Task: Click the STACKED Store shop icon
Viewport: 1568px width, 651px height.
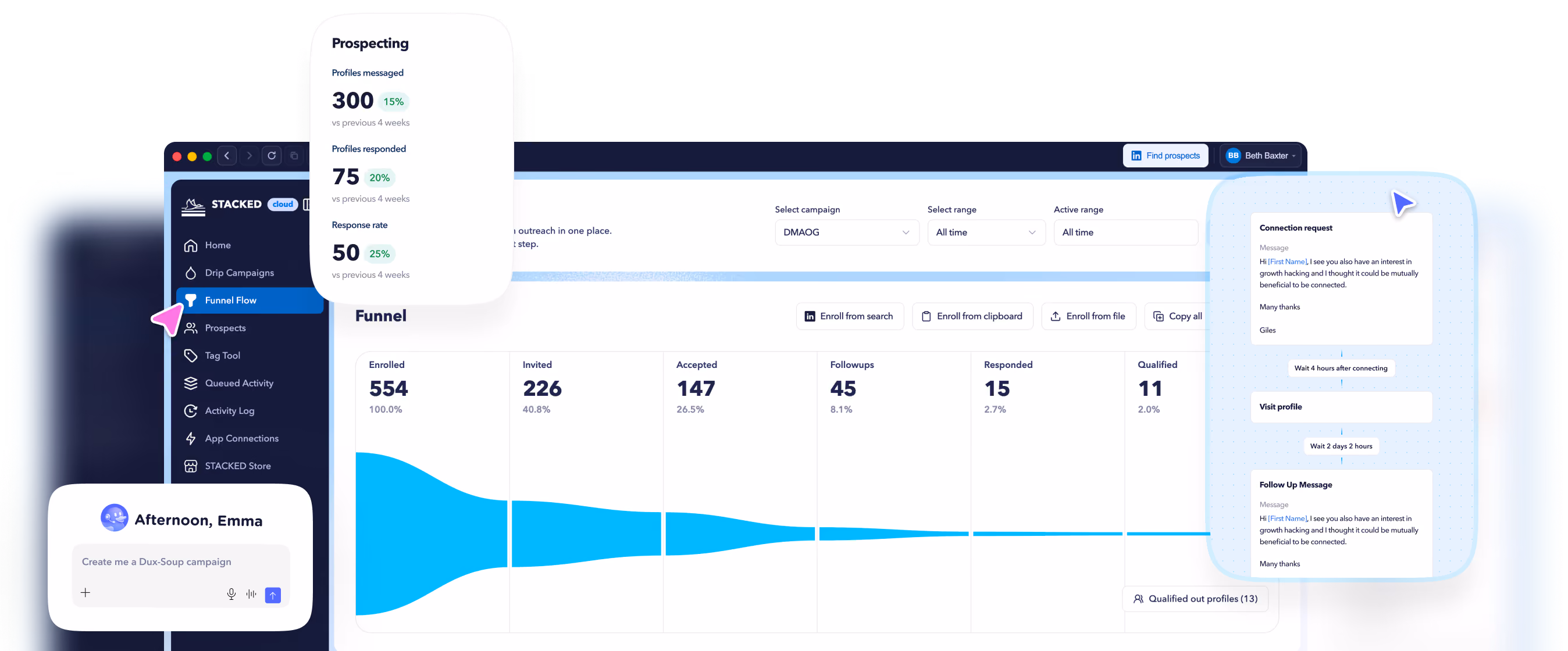Action: coord(191,466)
